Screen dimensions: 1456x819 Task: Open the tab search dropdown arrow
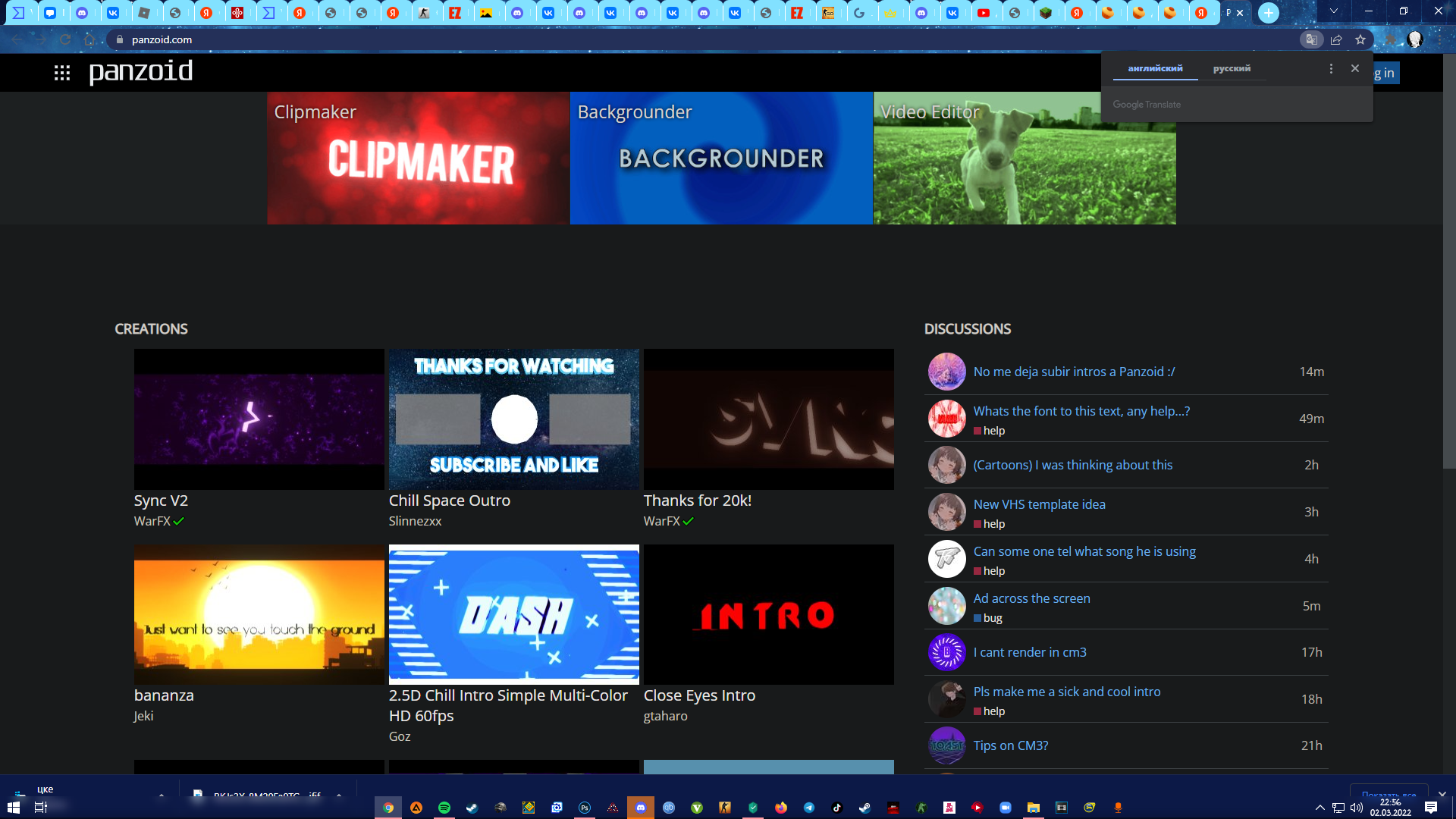(x=1334, y=11)
